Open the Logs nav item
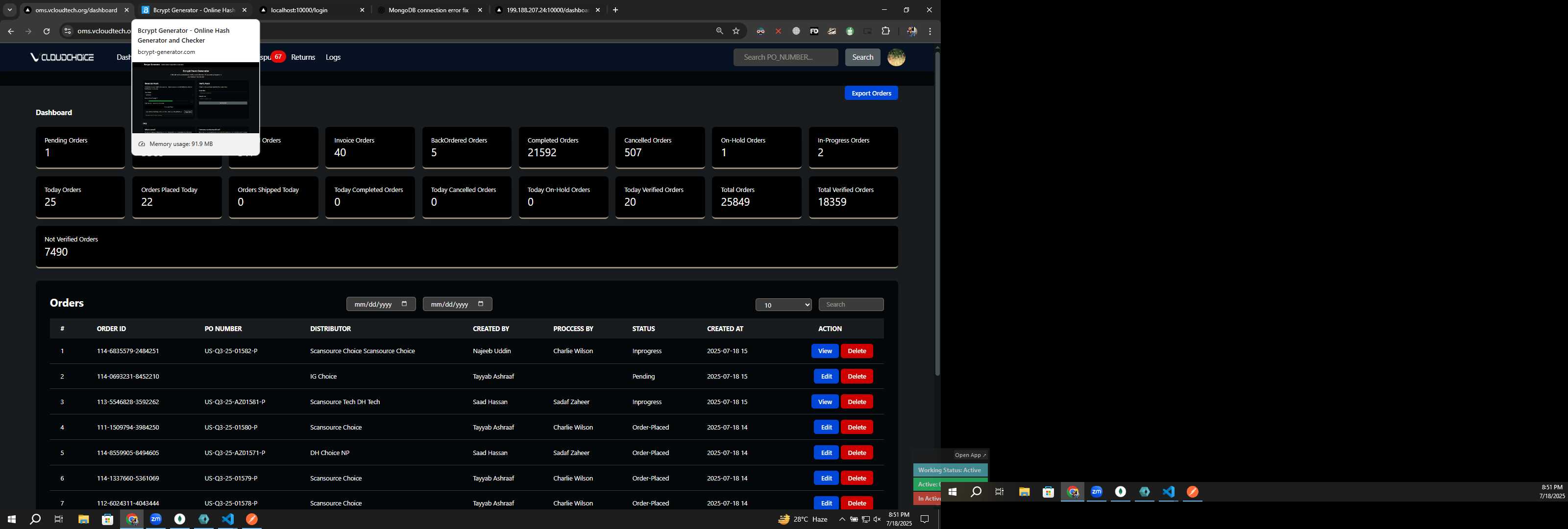Viewport: 1568px width, 529px height. pyautogui.click(x=333, y=57)
